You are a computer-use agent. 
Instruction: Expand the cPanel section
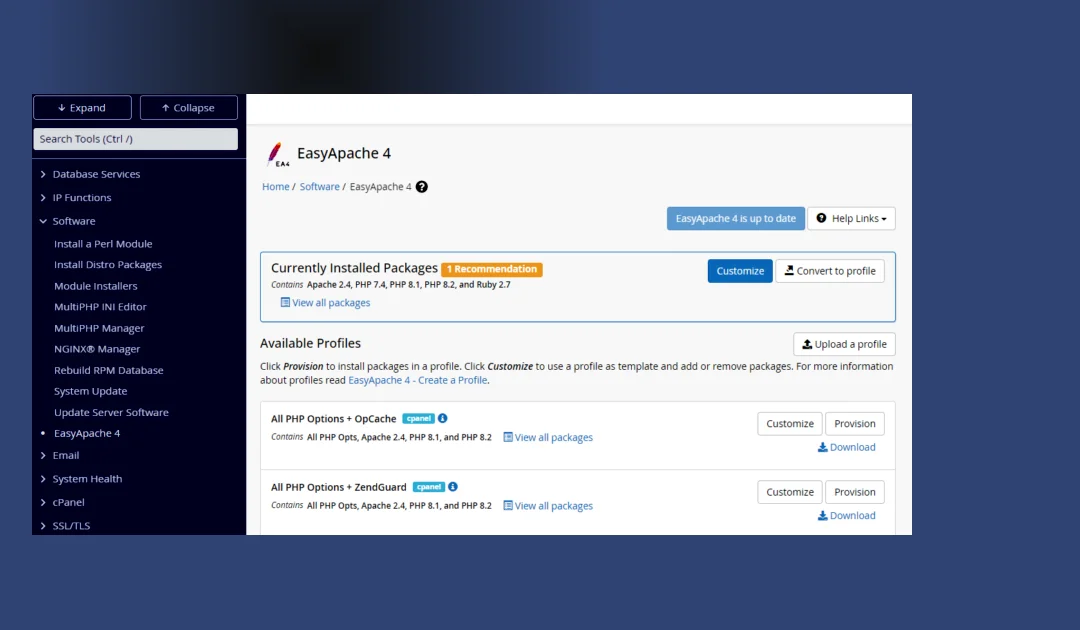(68, 502)
